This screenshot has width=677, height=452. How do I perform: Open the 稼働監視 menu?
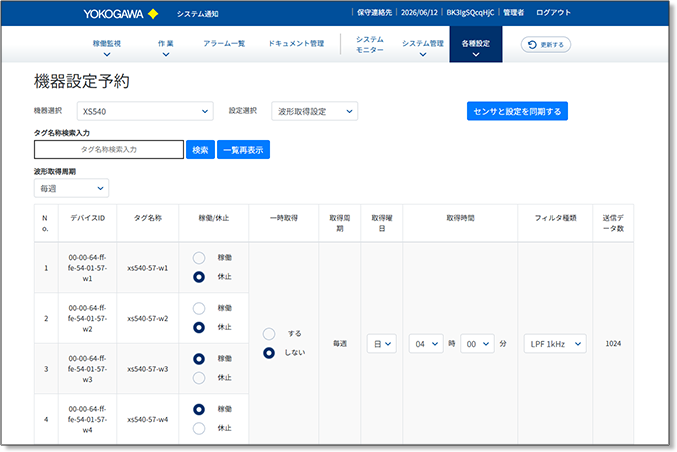click(107, 47)
